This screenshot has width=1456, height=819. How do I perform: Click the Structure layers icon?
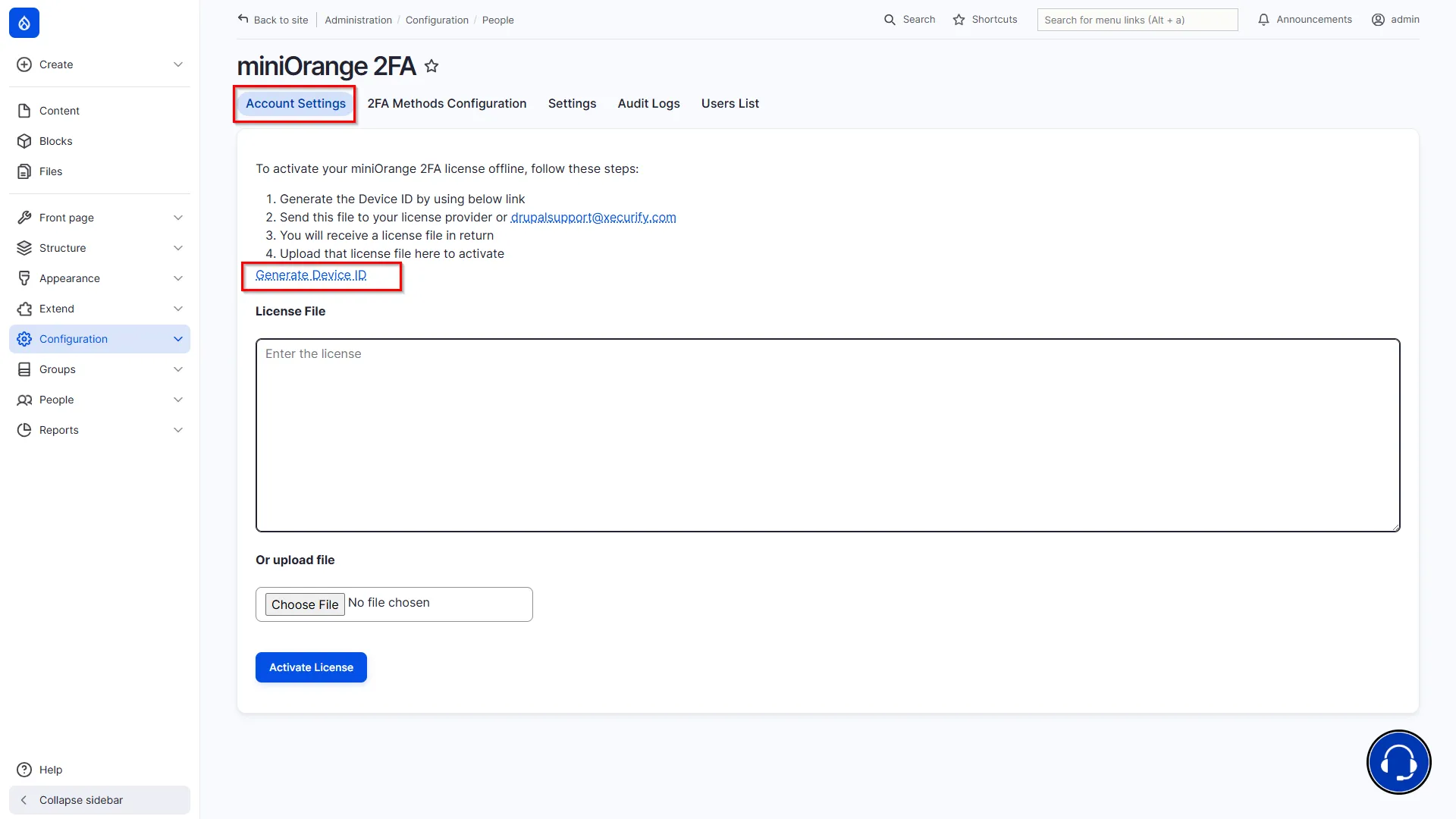pyautogui.click(x=24, y=248)
